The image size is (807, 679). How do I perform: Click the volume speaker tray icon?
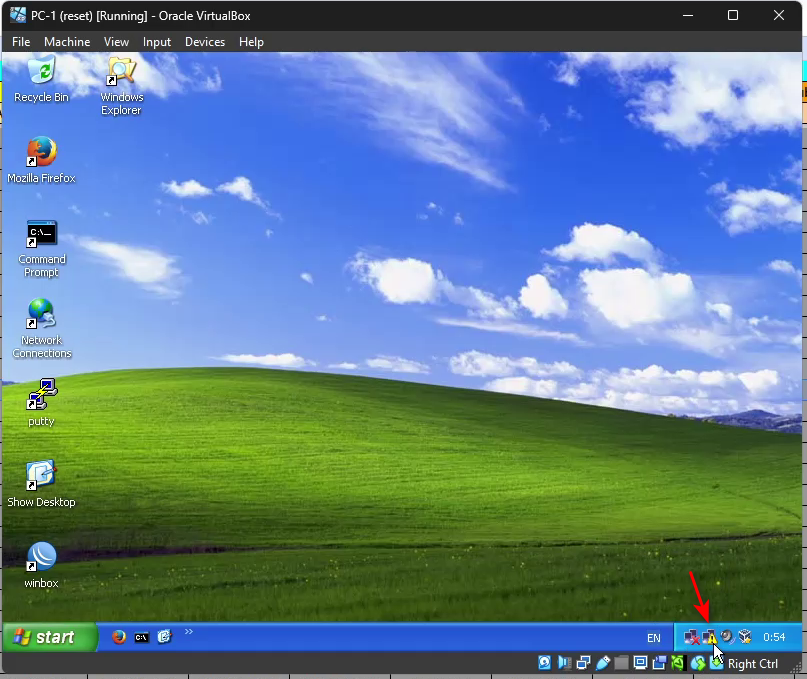click(x=727, y=637)
